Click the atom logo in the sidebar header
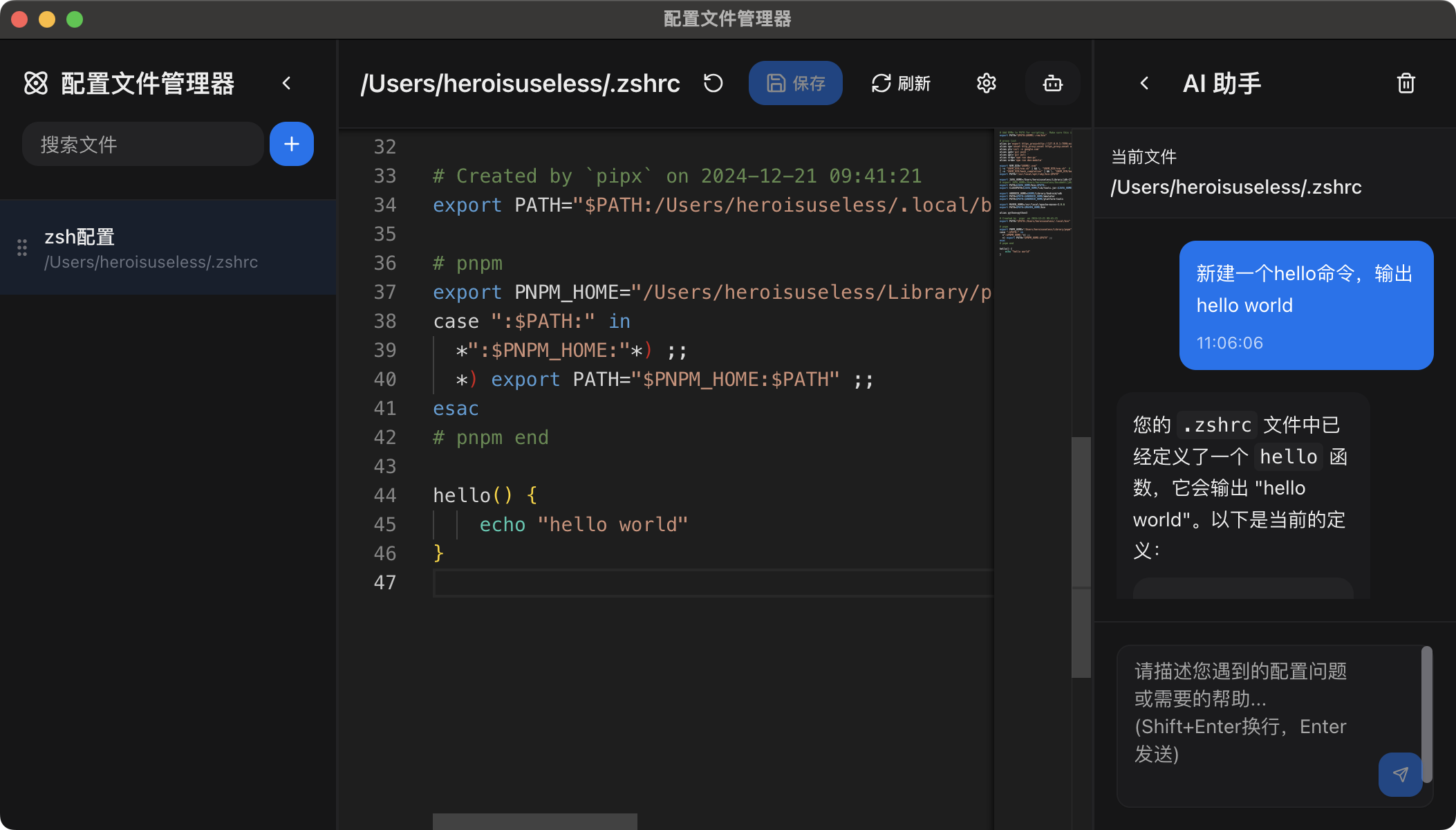Viewport: 1456px width, 830px height. (x=36, y=83)
